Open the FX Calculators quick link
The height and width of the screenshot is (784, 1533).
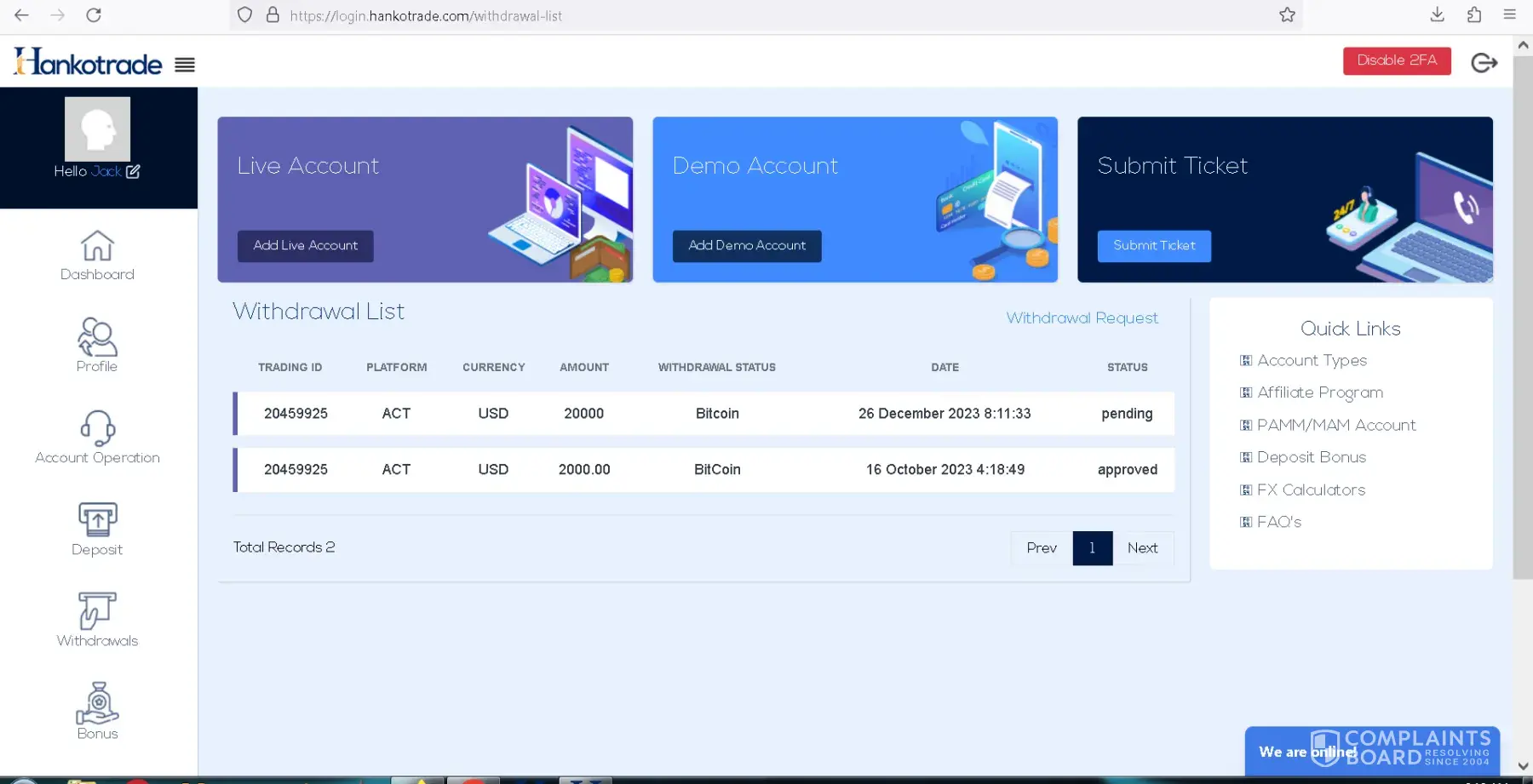[x=1311, y=490]
